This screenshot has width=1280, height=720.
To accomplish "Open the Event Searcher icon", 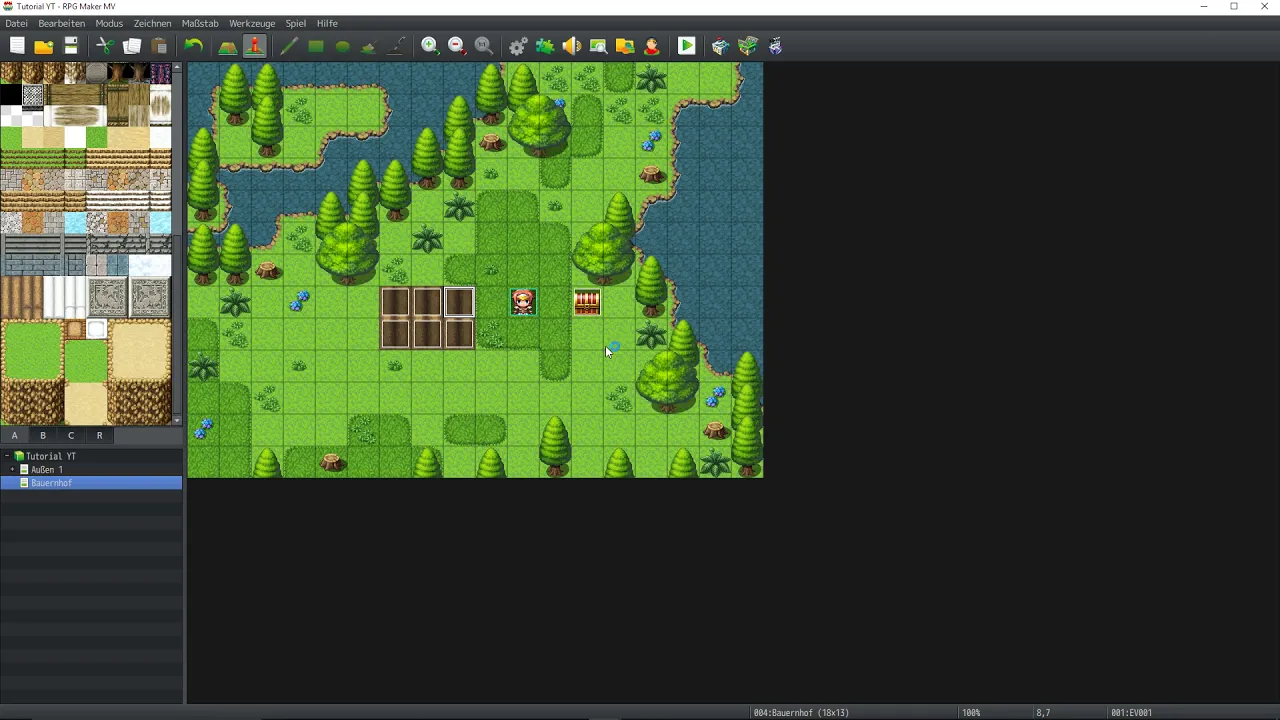I will [x=598, y=46].
